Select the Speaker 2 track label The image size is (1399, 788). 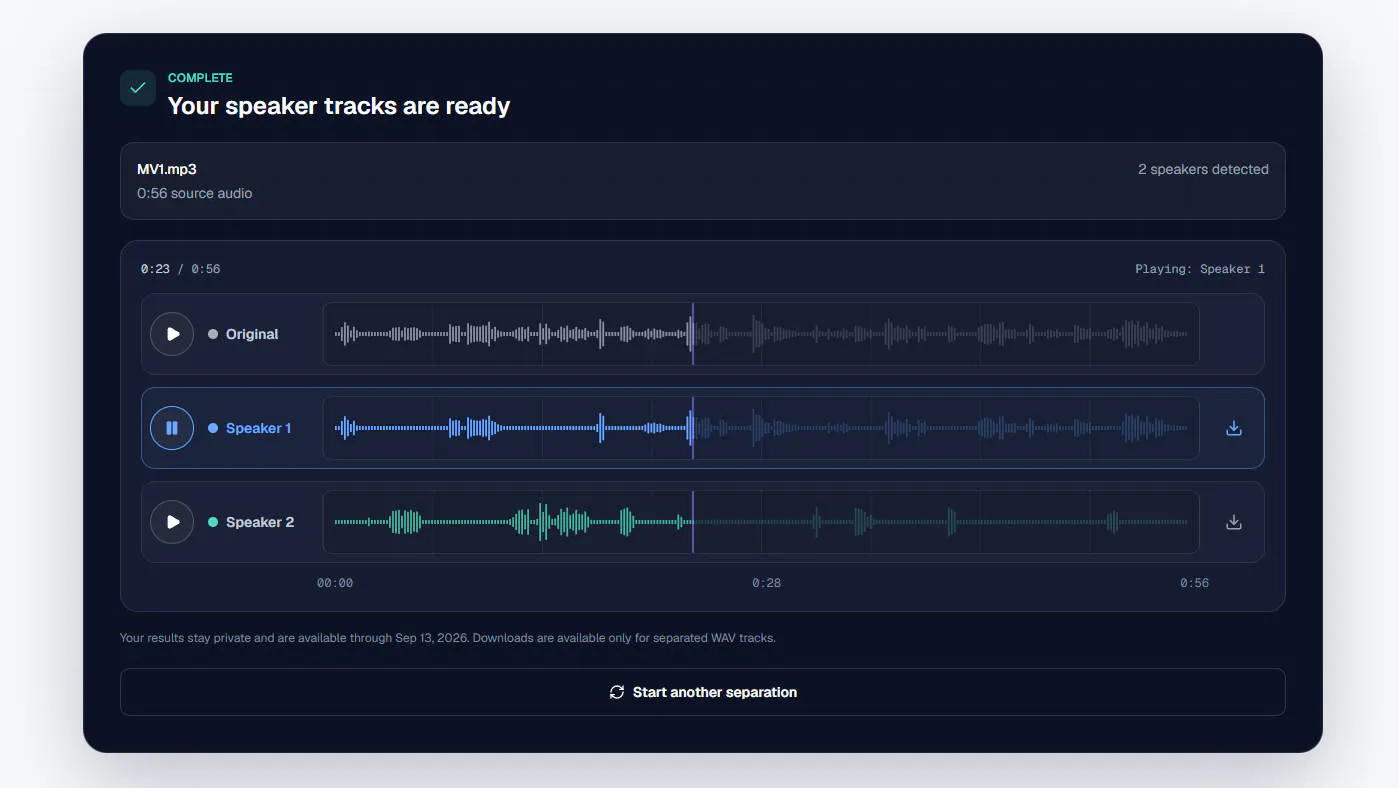pos(260,522)
